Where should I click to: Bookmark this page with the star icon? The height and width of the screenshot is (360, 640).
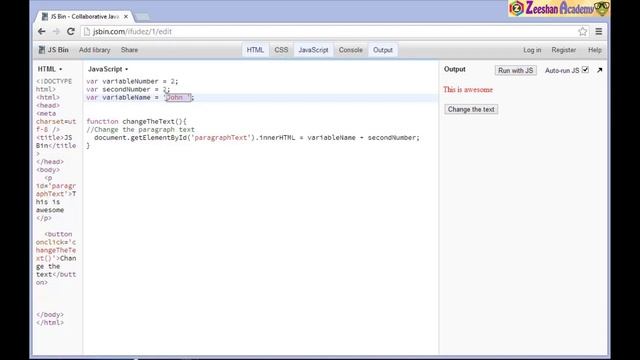pyautogui.click(x=583, y=31)
